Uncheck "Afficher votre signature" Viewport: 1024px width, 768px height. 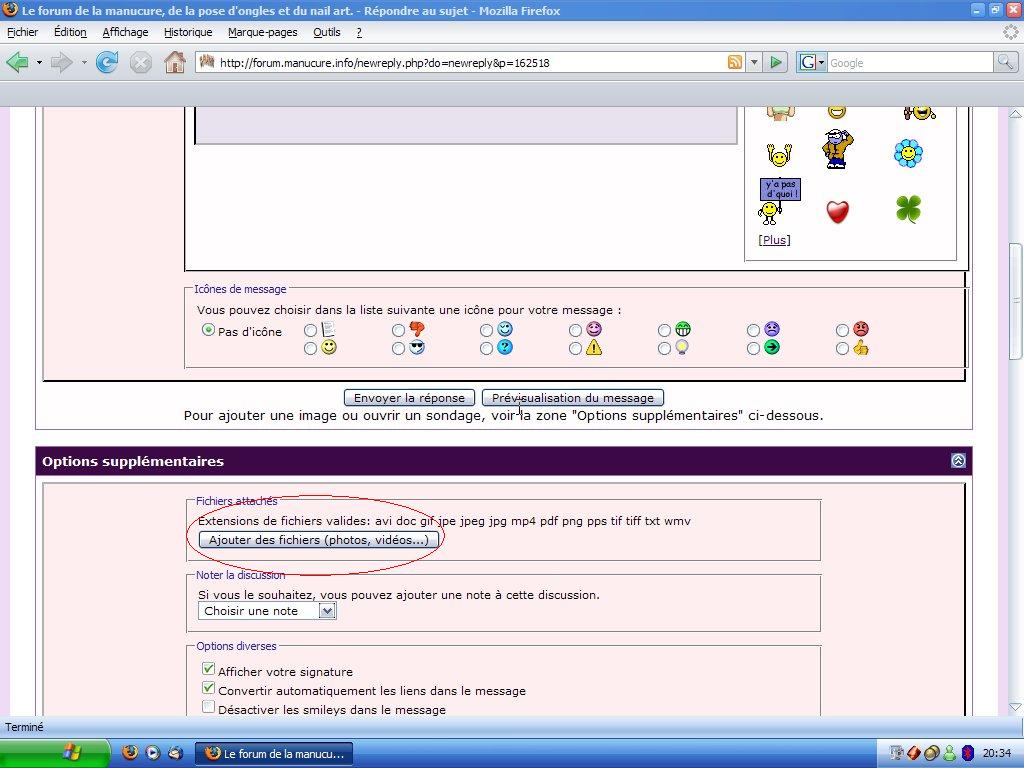point(209,669)
